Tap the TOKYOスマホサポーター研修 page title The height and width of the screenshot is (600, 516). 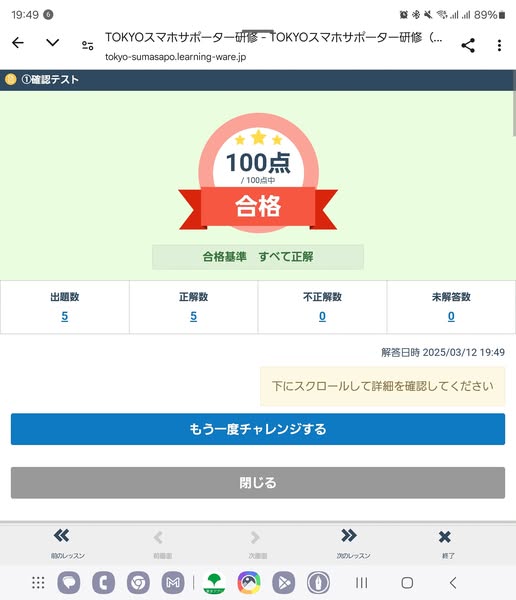tap(273, 38)
